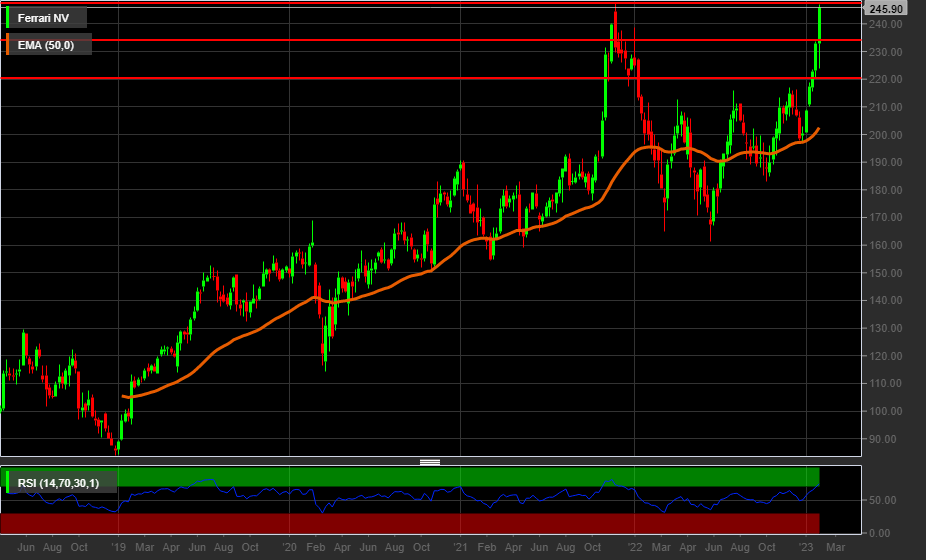926x560 pixels.
Task: Click the 150.00 price axis label
Action: pos(885,273)
